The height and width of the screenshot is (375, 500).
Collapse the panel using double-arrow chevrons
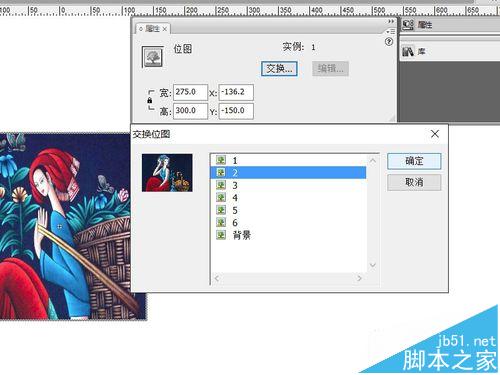(391, 21)
